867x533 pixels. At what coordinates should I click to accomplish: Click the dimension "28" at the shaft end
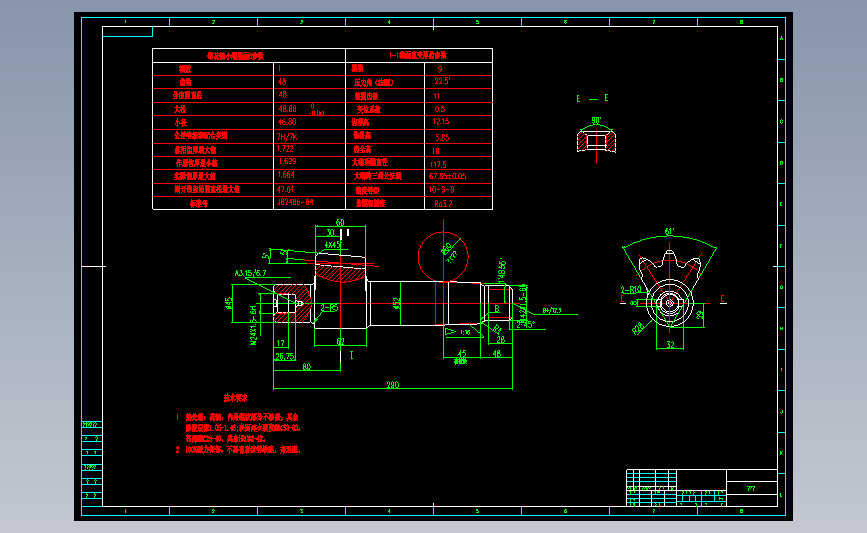coord(500,340)
